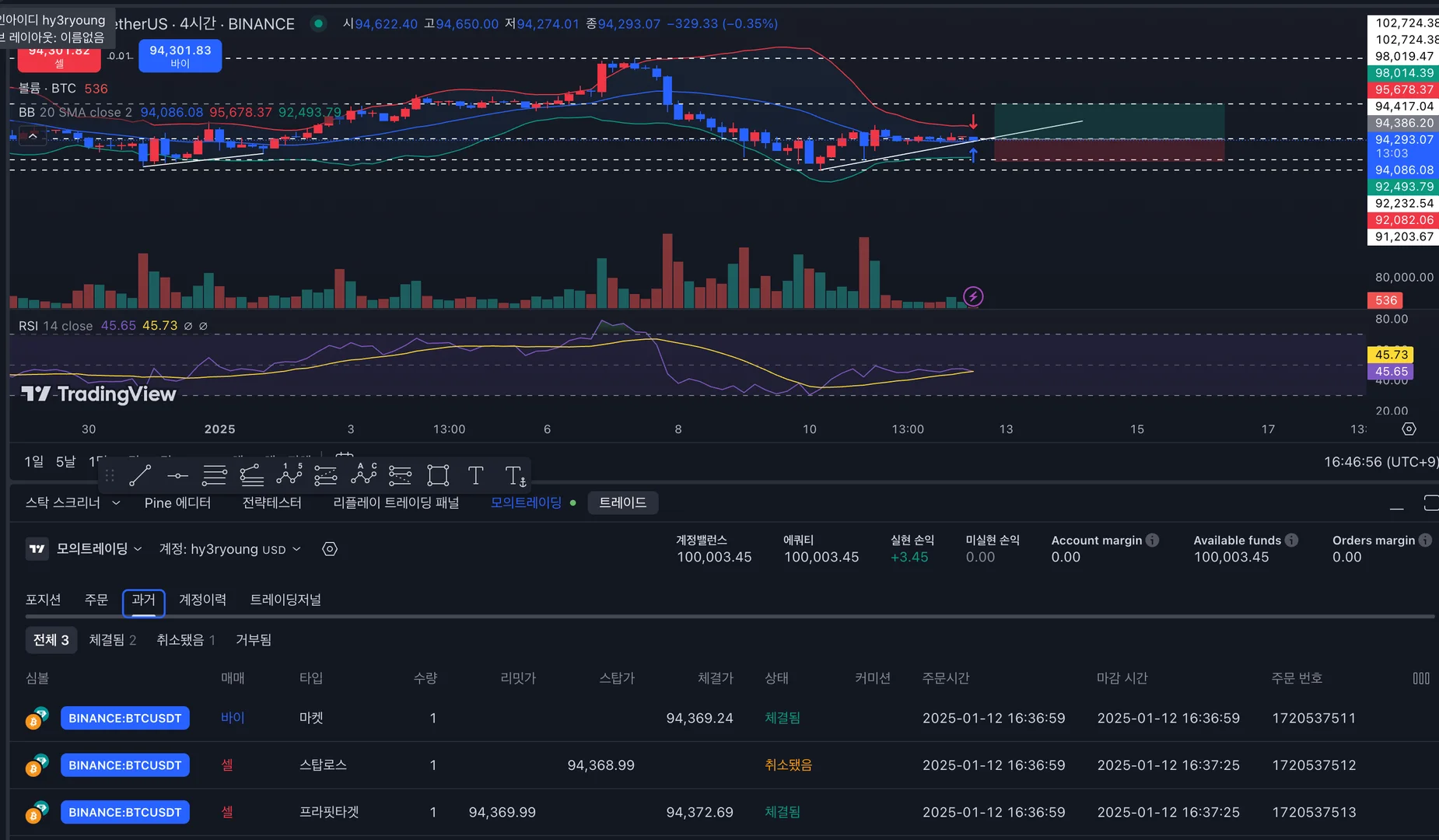Image resolution: width=1439 pixels, height=840 pixels.
Task: Select the rectangle drawing tool
Action: 438,475
